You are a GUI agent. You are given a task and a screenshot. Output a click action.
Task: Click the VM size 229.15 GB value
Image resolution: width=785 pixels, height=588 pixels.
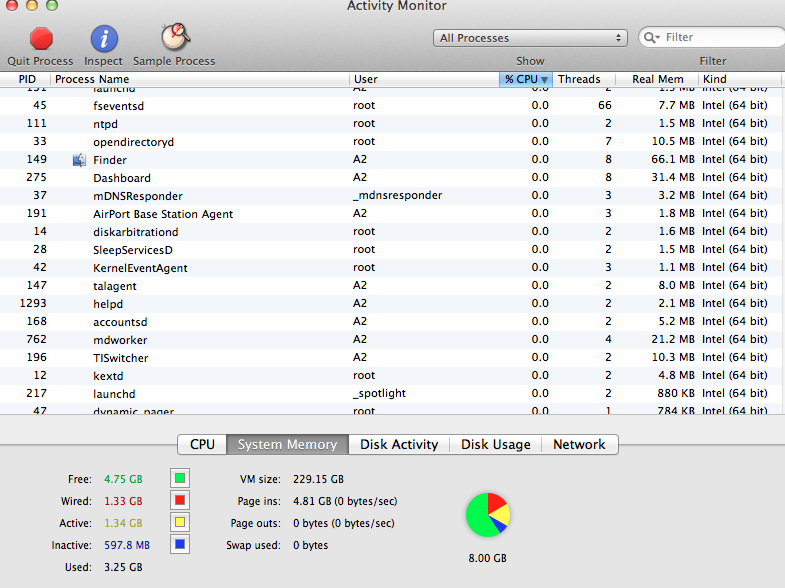pyautogui.click(x=318, y=479)
